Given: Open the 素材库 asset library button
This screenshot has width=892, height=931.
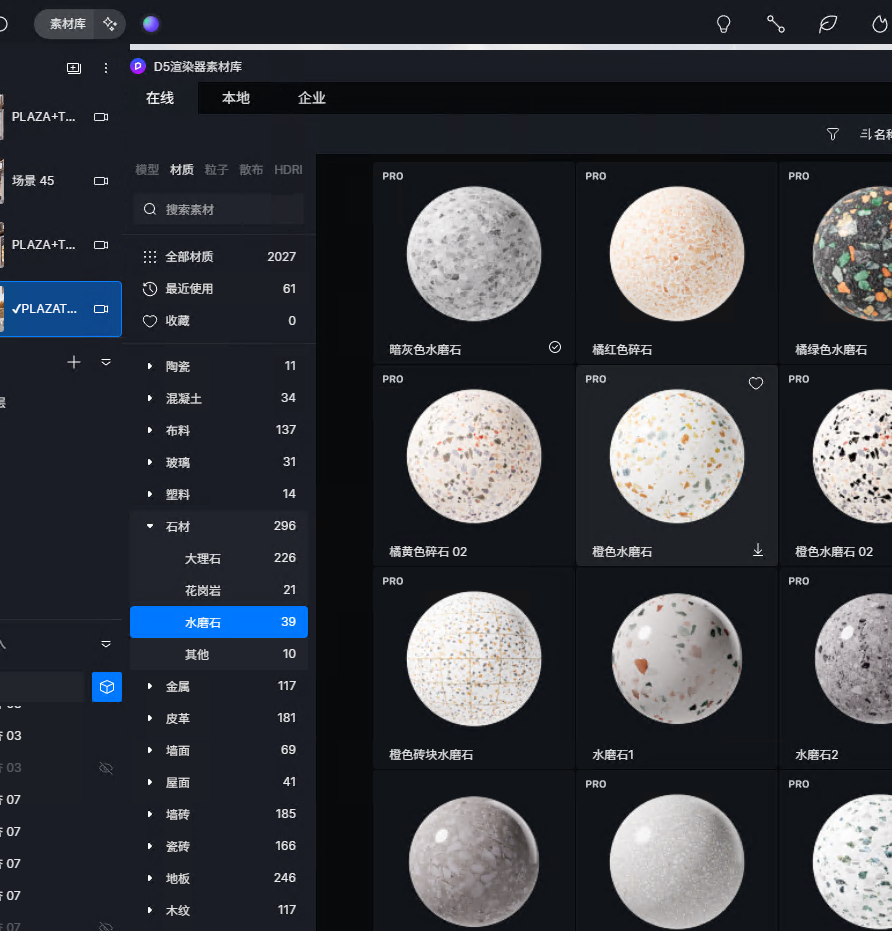Looking at the screenshot, I should pyautogui.click(x=68, y=24).
